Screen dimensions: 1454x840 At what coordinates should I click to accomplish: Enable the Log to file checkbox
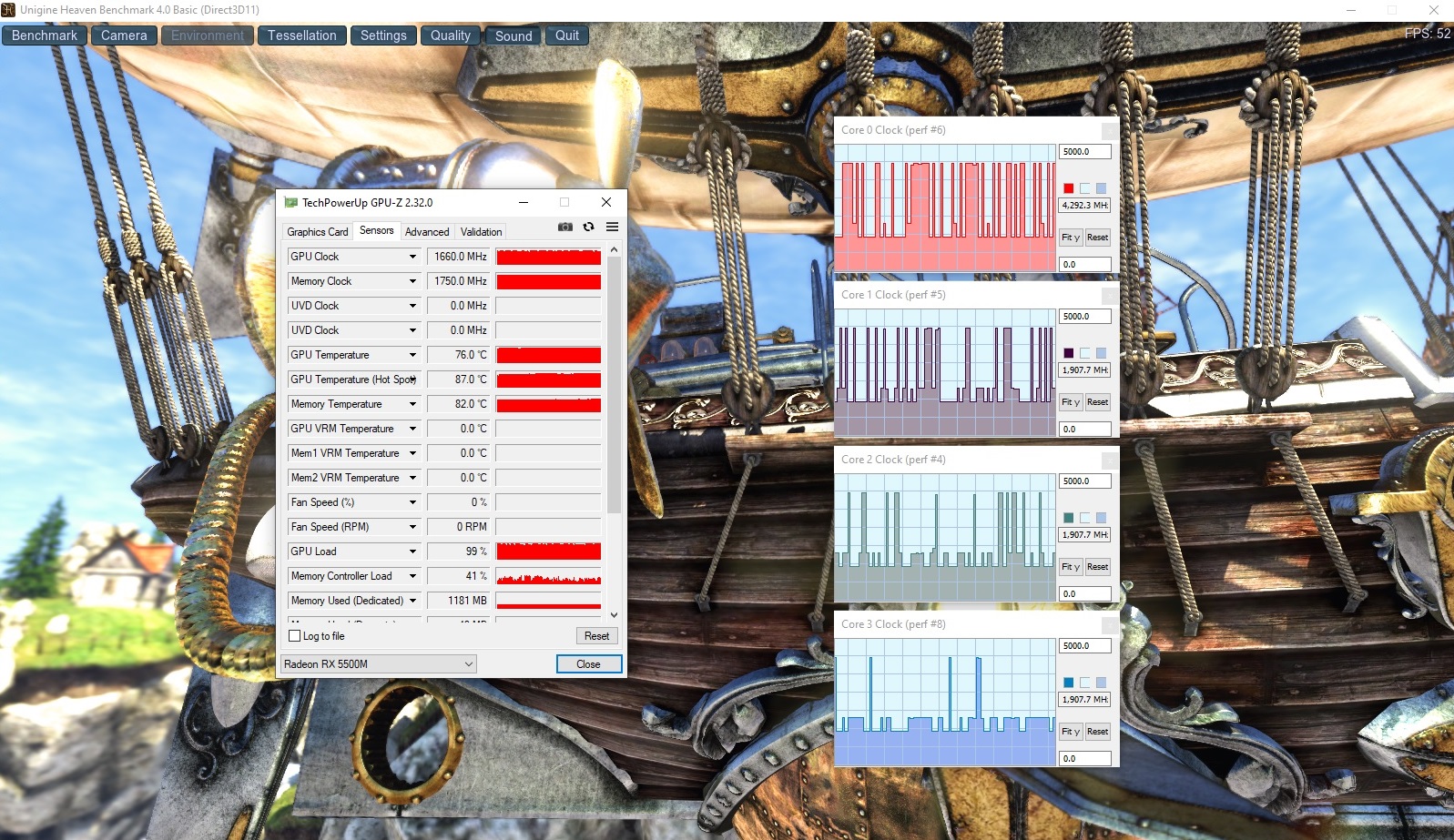click(294, 636)
